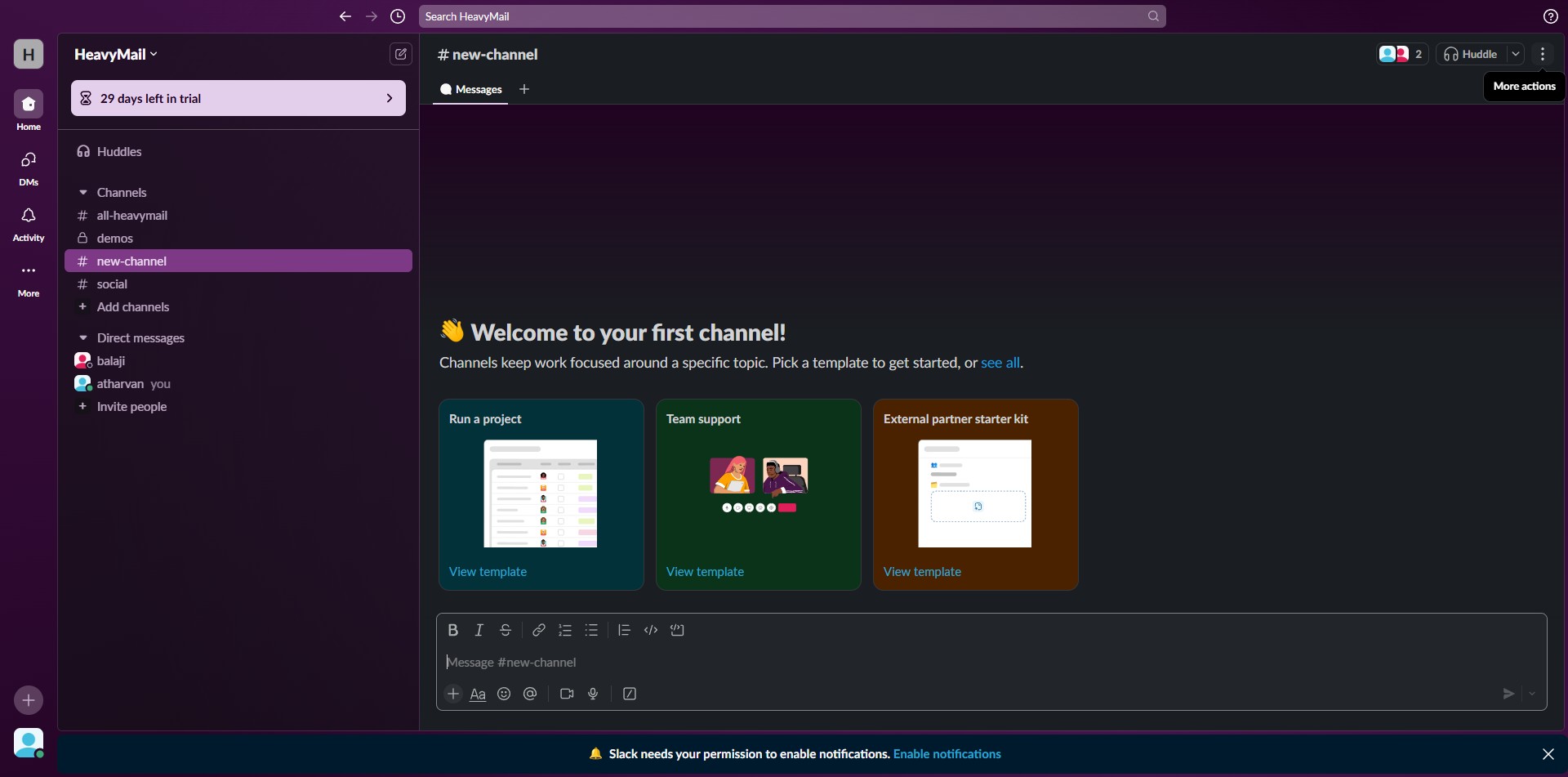Viewport: 1568px width, 777px height.
Task: Toggle the Aa formatting toolbar
Action: pyautogui.click(x=478, y=694)
